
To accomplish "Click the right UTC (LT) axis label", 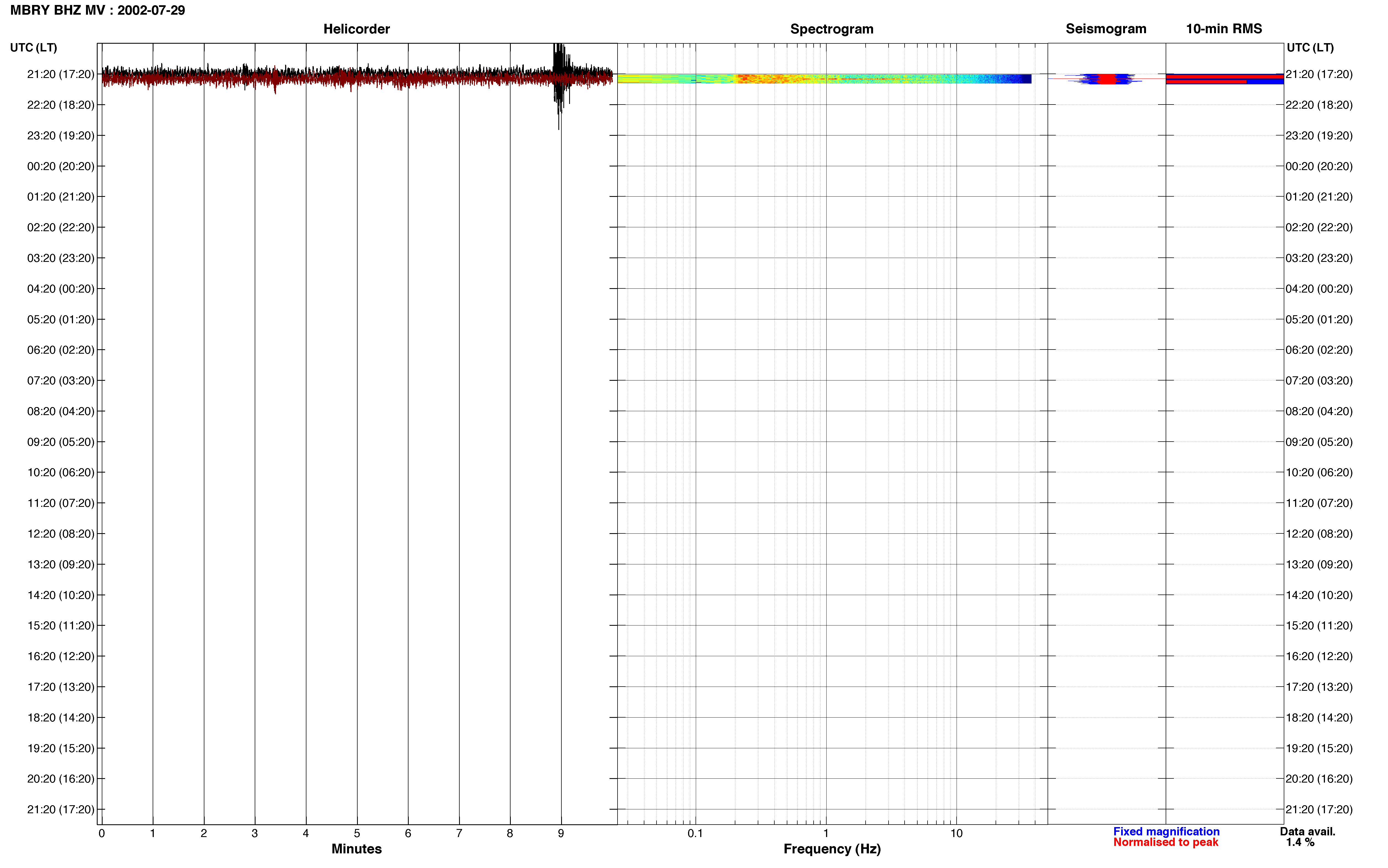I will [x=1311, y=48].
